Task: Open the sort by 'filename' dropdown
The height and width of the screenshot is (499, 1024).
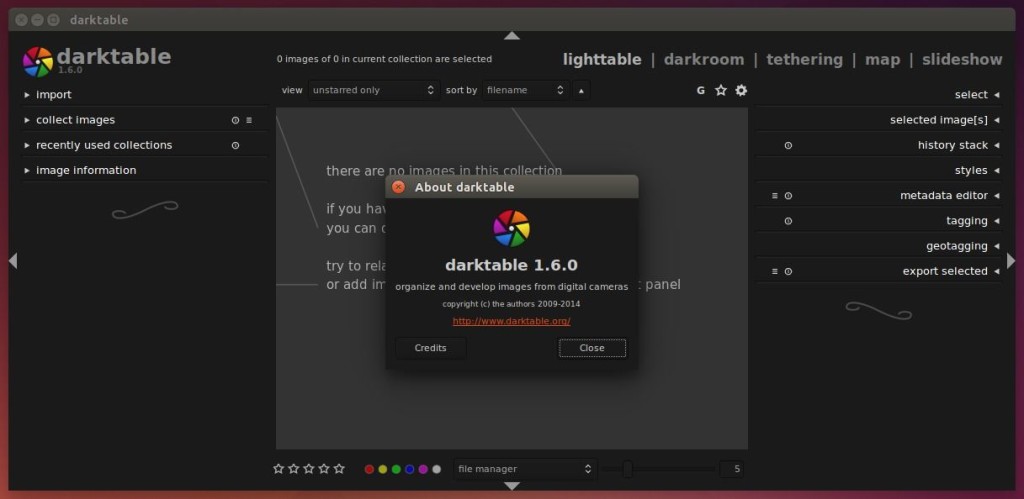Action: click(x=526, y=90)
